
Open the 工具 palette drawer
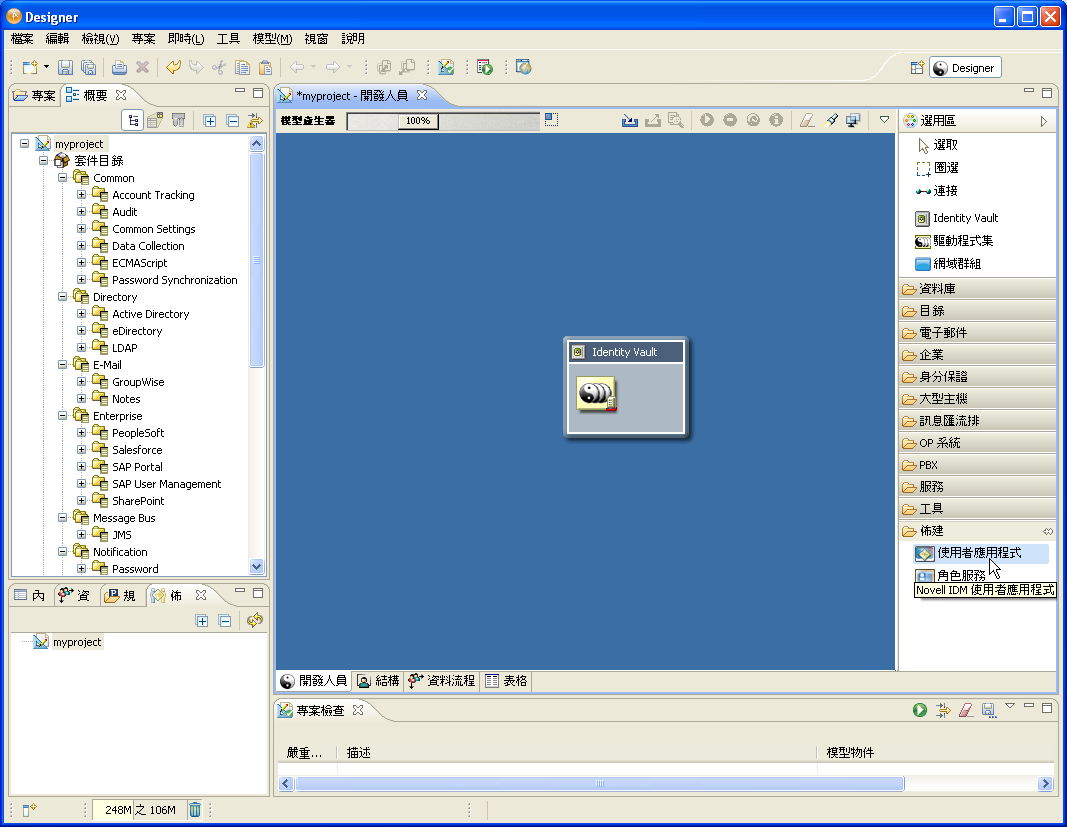tap(977, 509)
